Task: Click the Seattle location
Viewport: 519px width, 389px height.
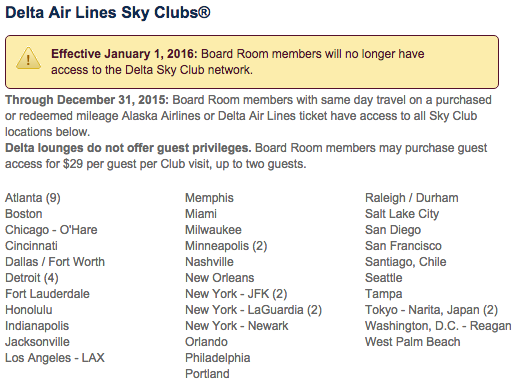Action: (384, 278)
